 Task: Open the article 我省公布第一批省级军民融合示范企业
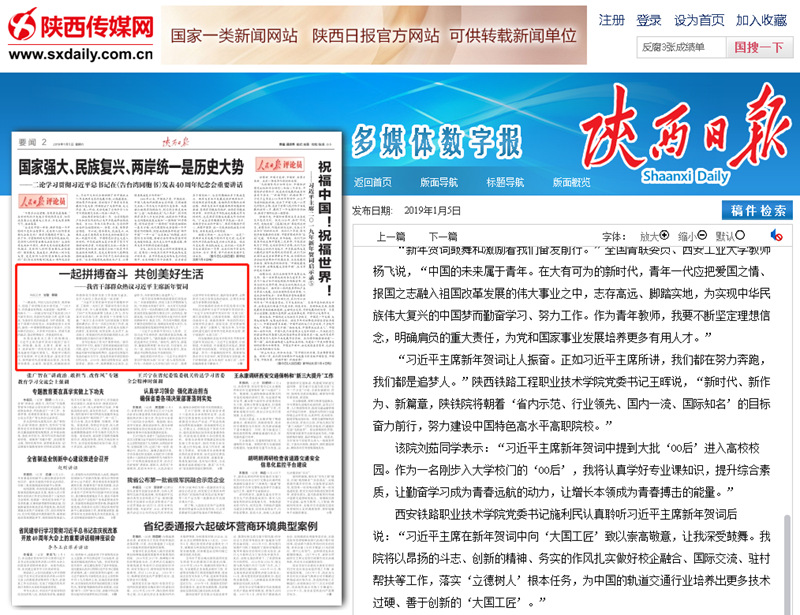click(x=176, y=480)
